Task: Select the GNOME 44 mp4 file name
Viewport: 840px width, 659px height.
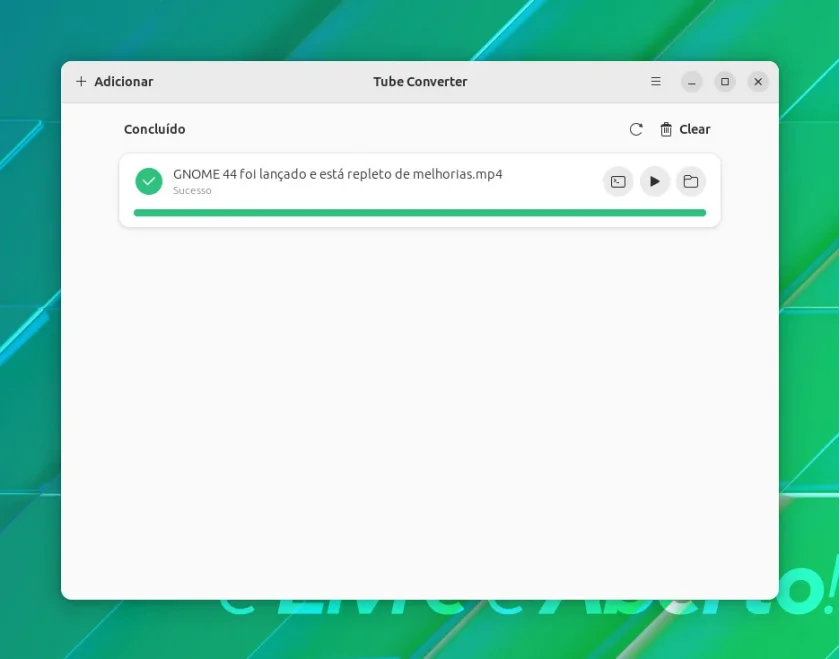Action: click(338, 174)
